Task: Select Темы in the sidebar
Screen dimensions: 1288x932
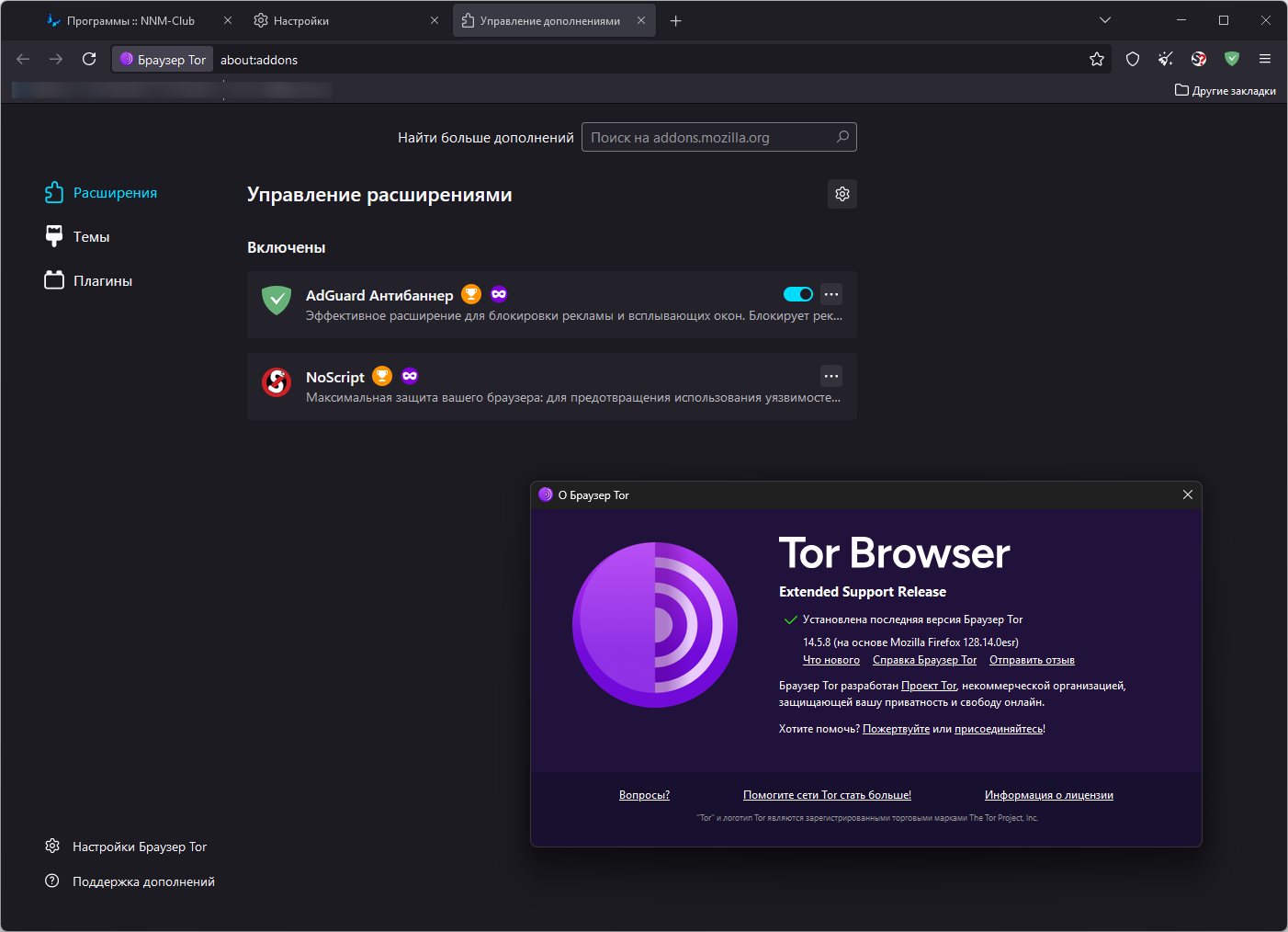Action: pos(91,236)
